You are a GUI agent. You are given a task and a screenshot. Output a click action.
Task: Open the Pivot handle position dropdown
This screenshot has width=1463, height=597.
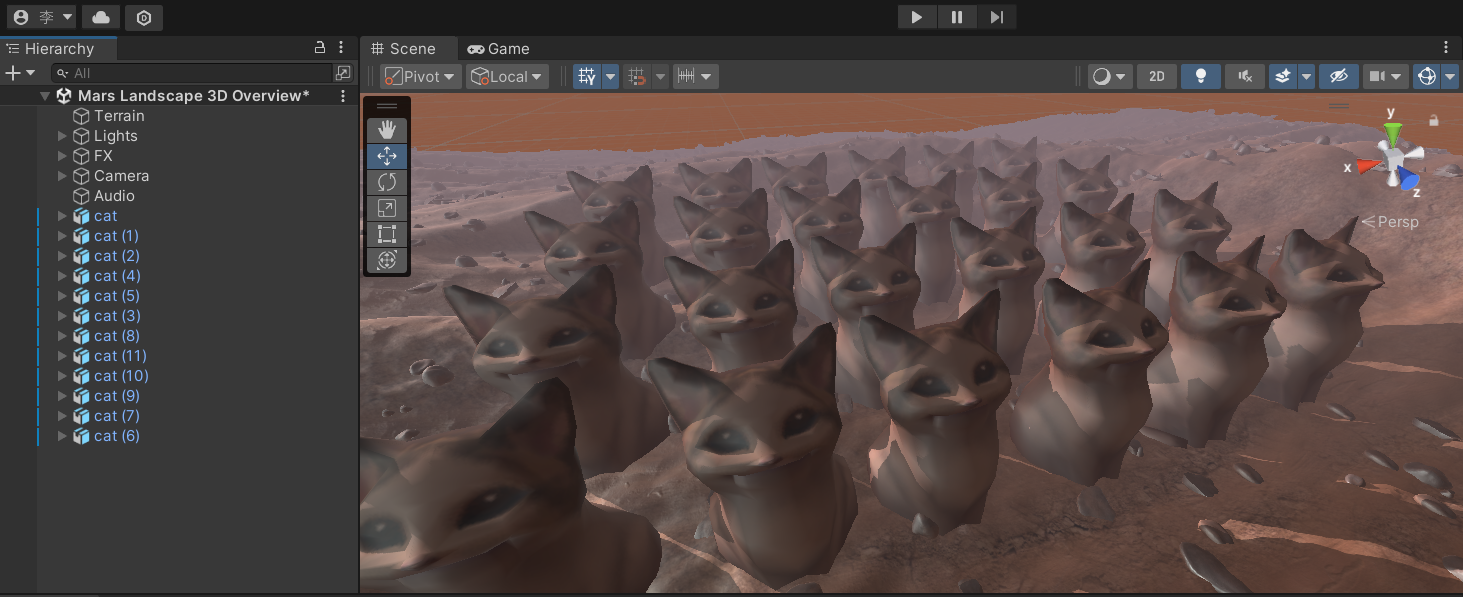[421, 76]
